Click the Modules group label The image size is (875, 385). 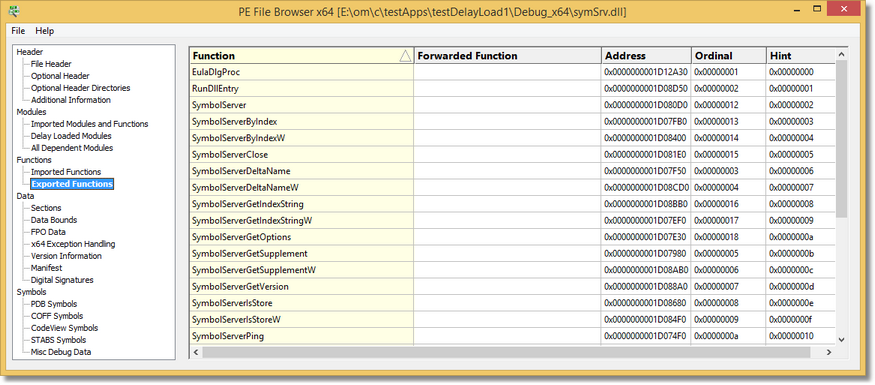coord(31,112)
